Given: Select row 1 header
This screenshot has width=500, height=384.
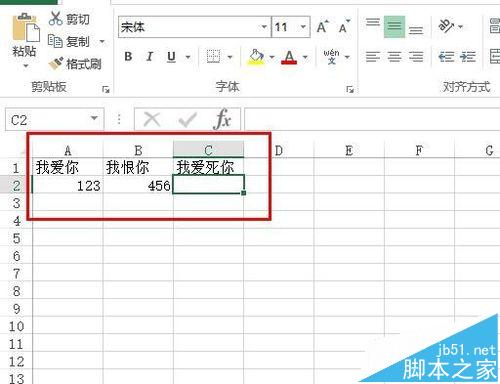Looking at the screenshot, I should coord(16,167).
